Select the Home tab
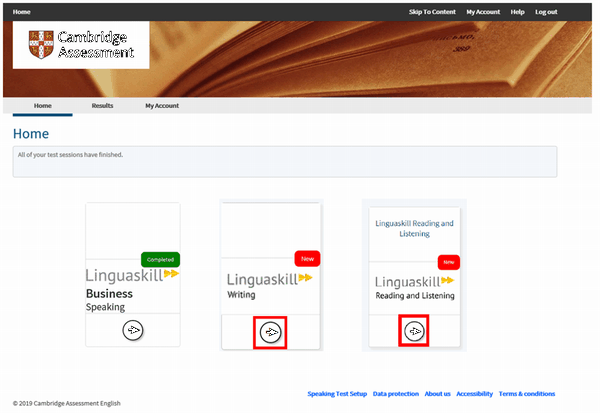The image size is (600, 413). pyautogui.click(x=42, y=106)
